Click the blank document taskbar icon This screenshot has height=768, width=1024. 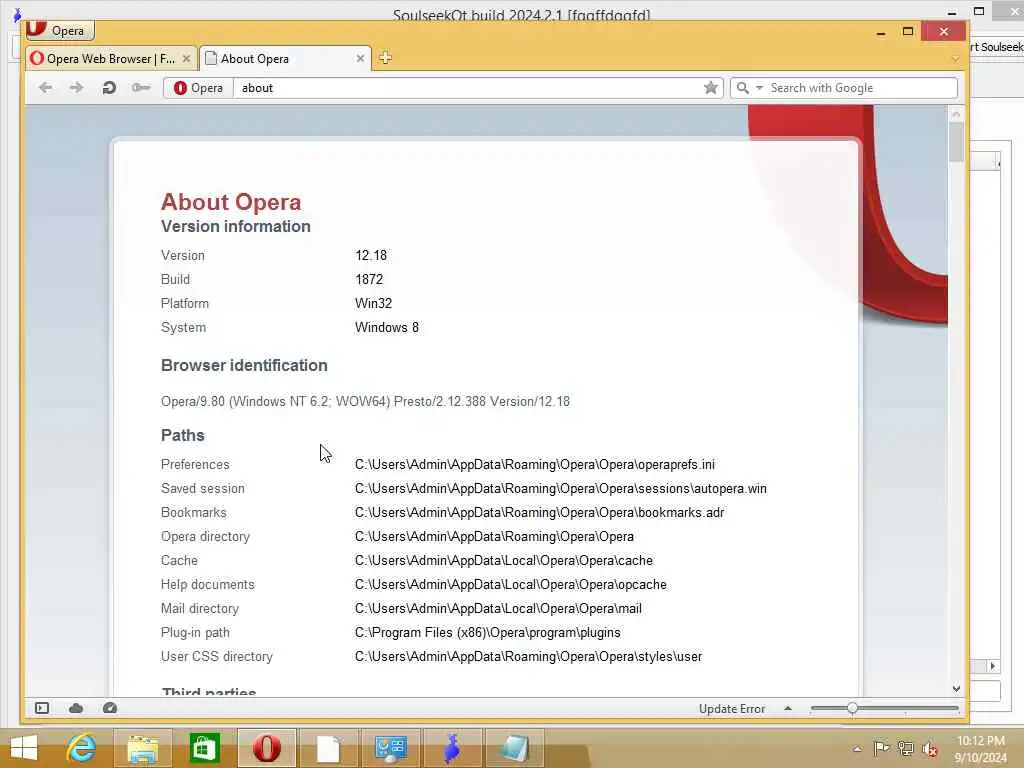point(328,748)
